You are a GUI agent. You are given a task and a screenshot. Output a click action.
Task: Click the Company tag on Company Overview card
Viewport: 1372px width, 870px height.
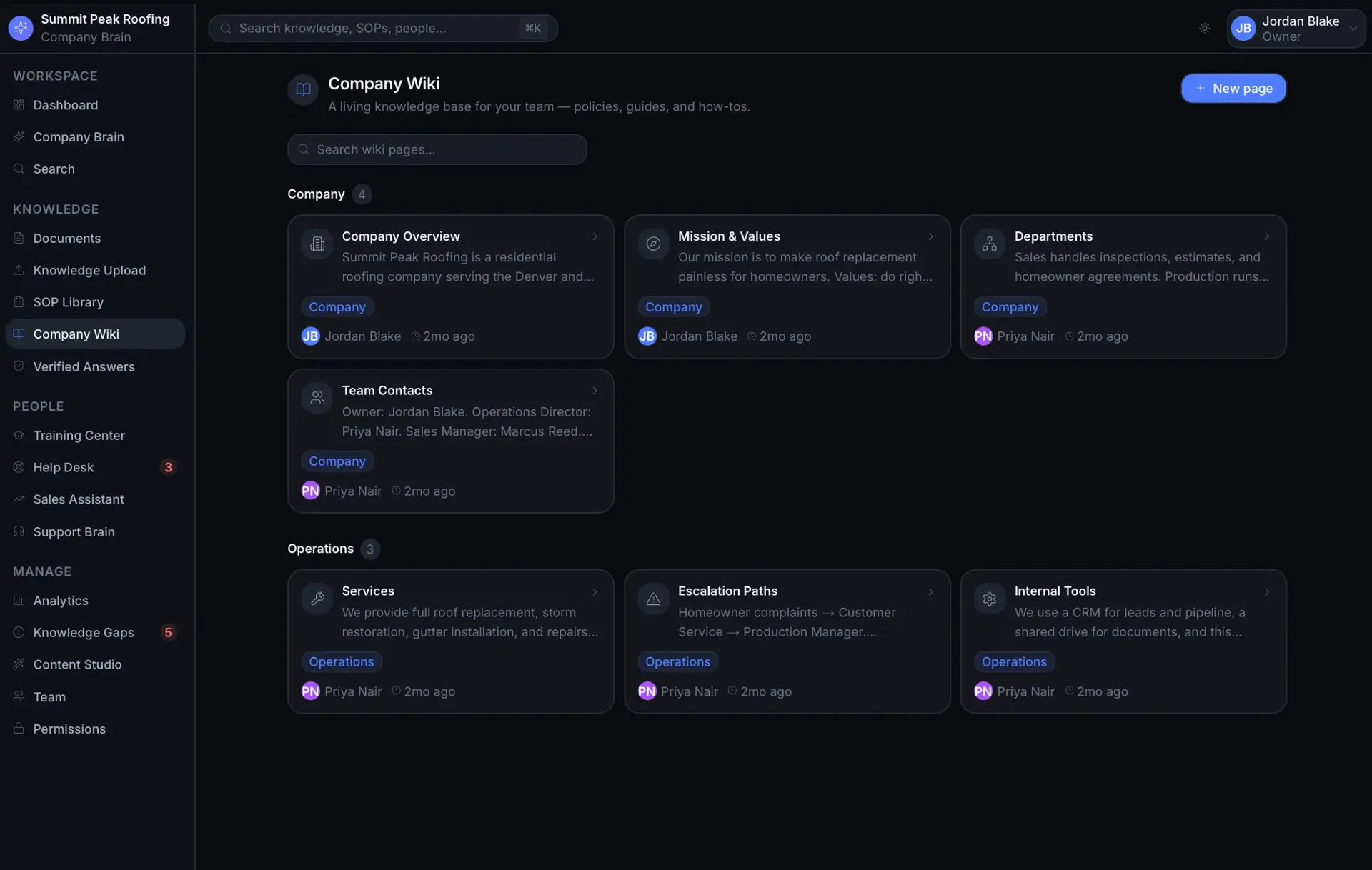click(337, 307)
